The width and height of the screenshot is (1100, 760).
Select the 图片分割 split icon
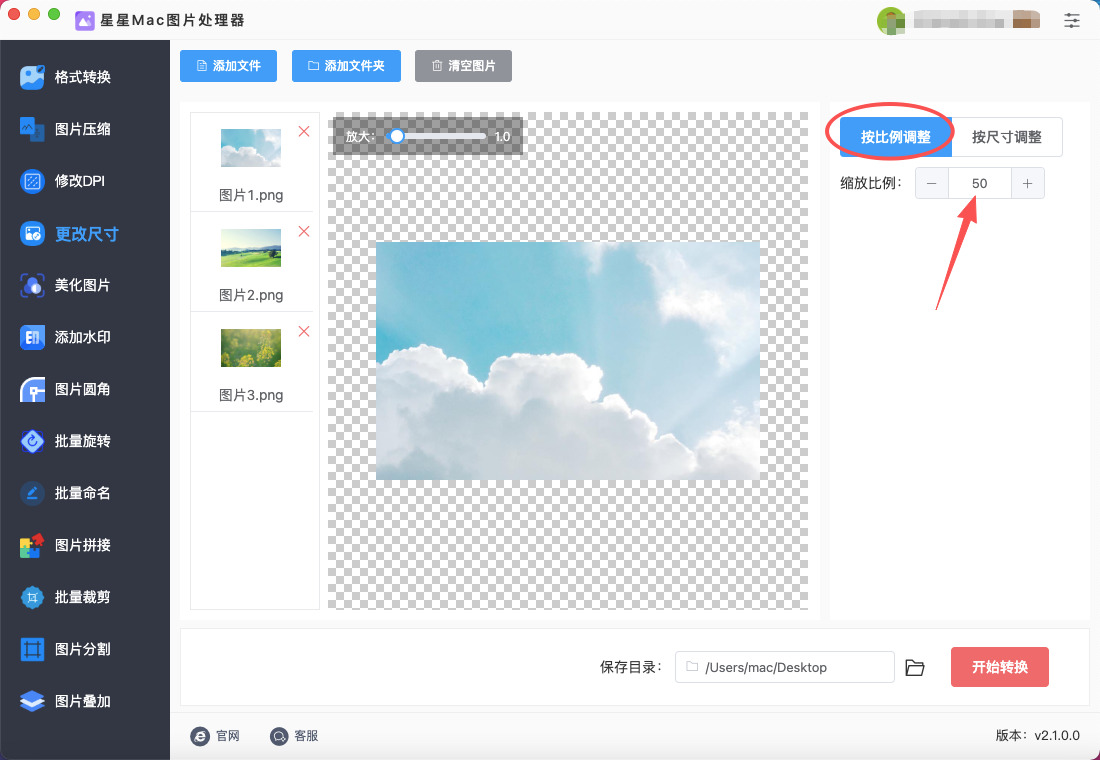point(32,649)
